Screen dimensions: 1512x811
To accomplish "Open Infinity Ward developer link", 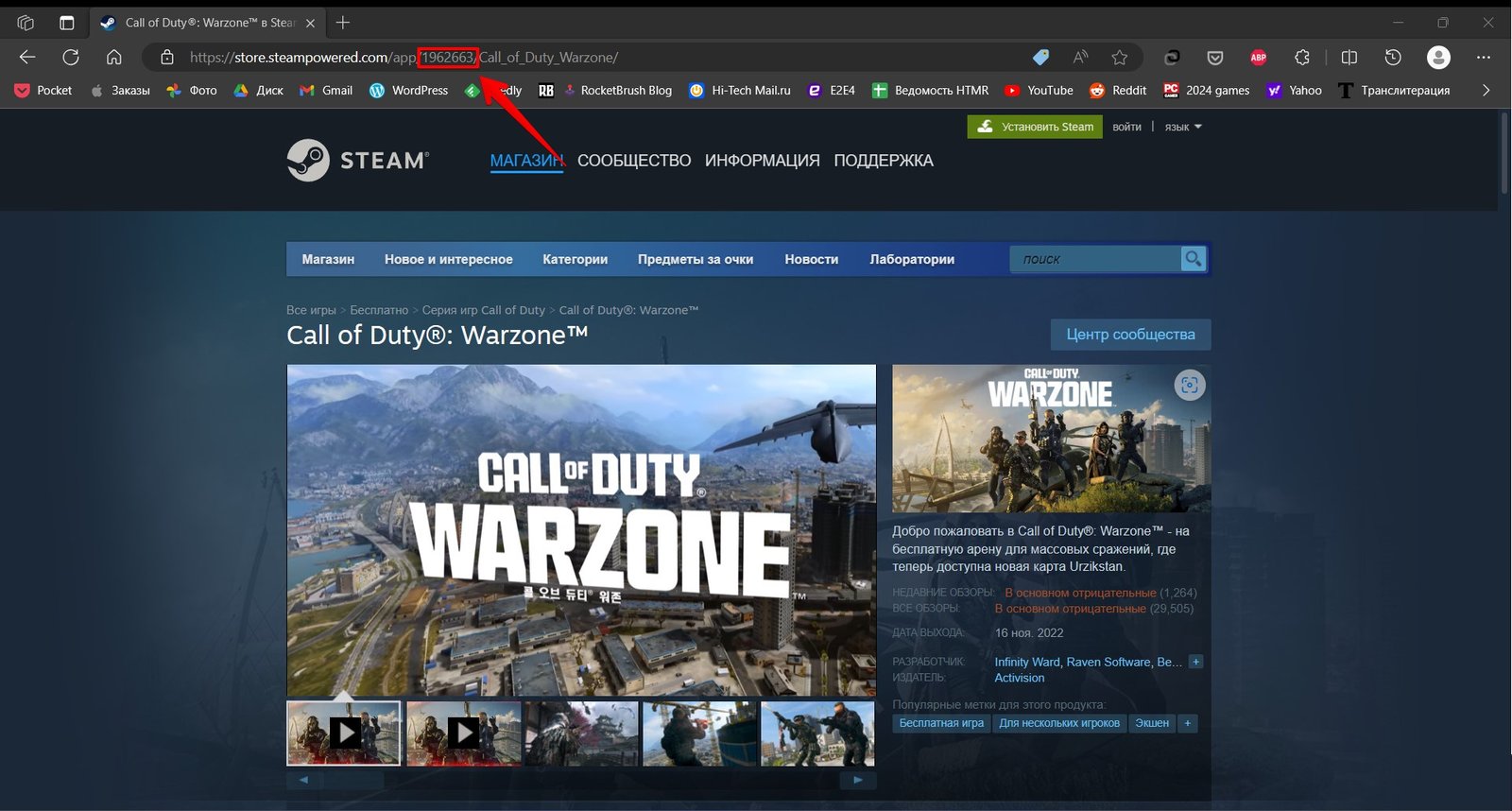I will [1027, 663].
